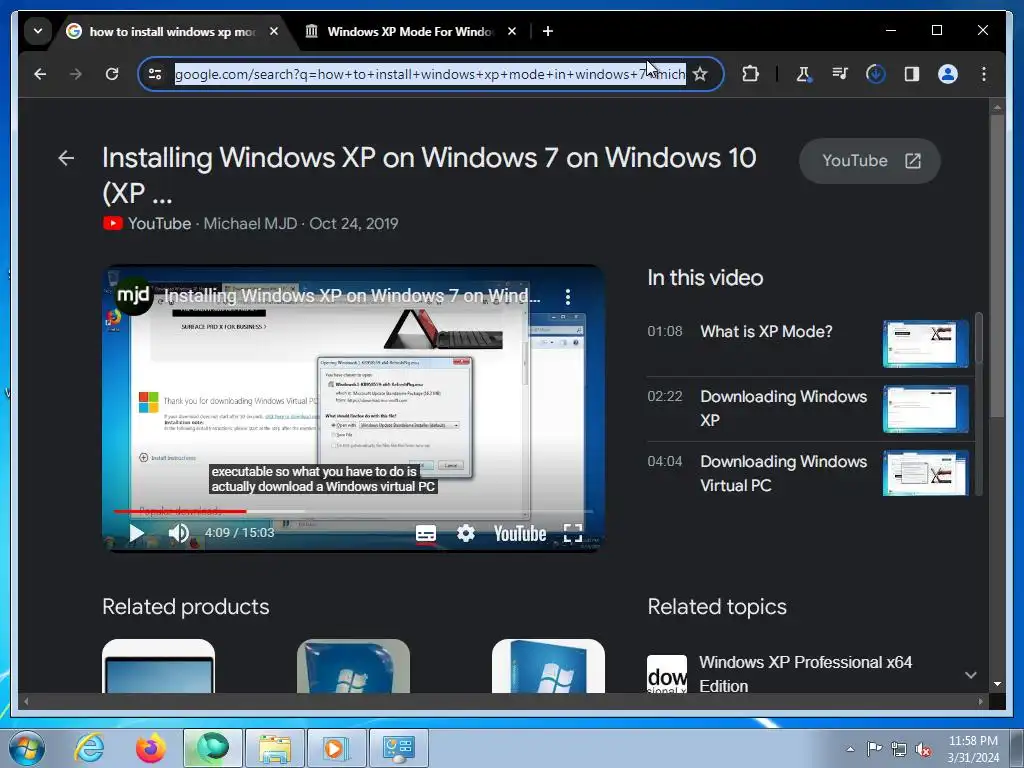
Task: Show hidden system tray icons
Action: (x=850, y=749)
